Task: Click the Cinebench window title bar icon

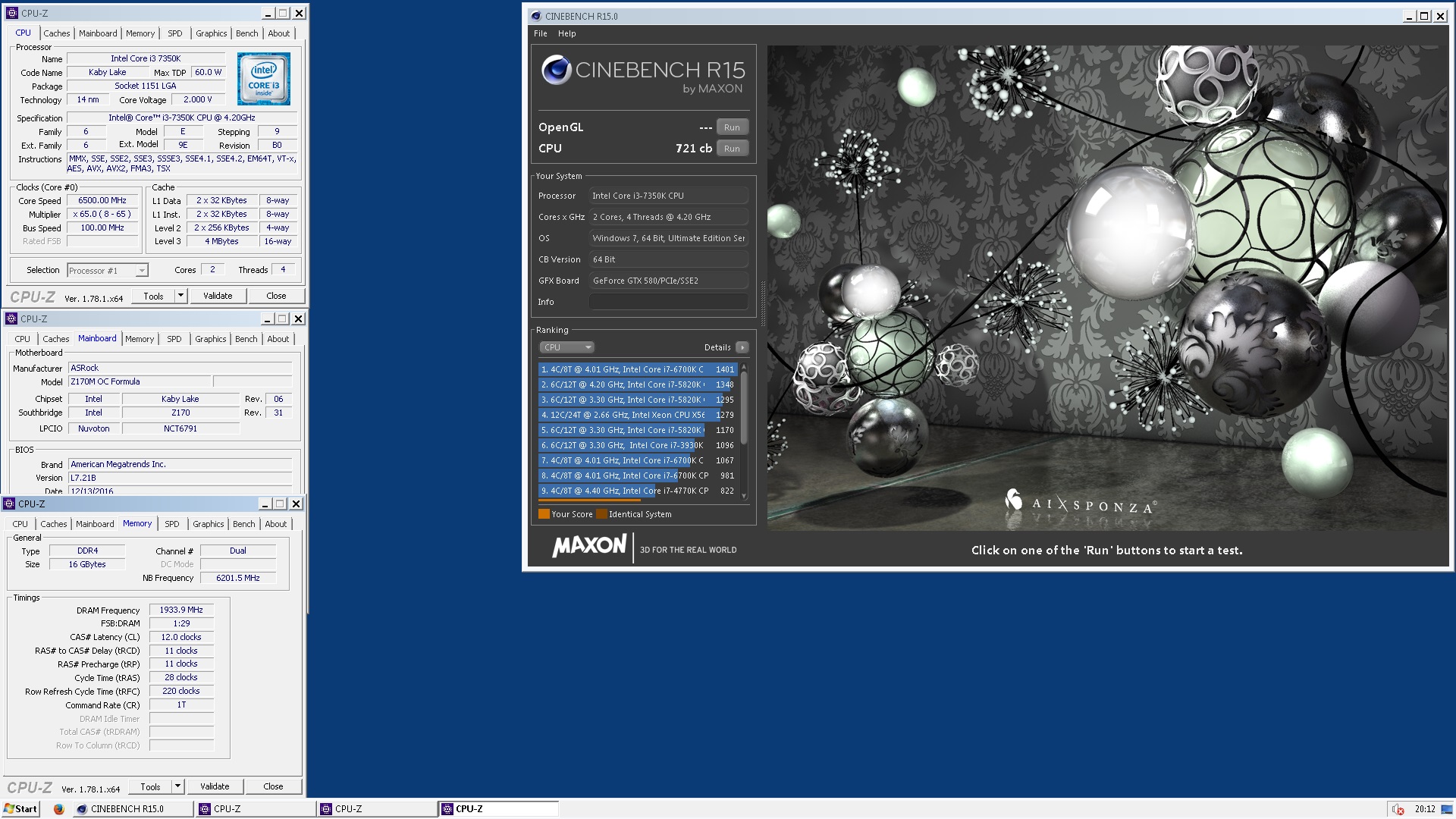Action: click(535, 16)
